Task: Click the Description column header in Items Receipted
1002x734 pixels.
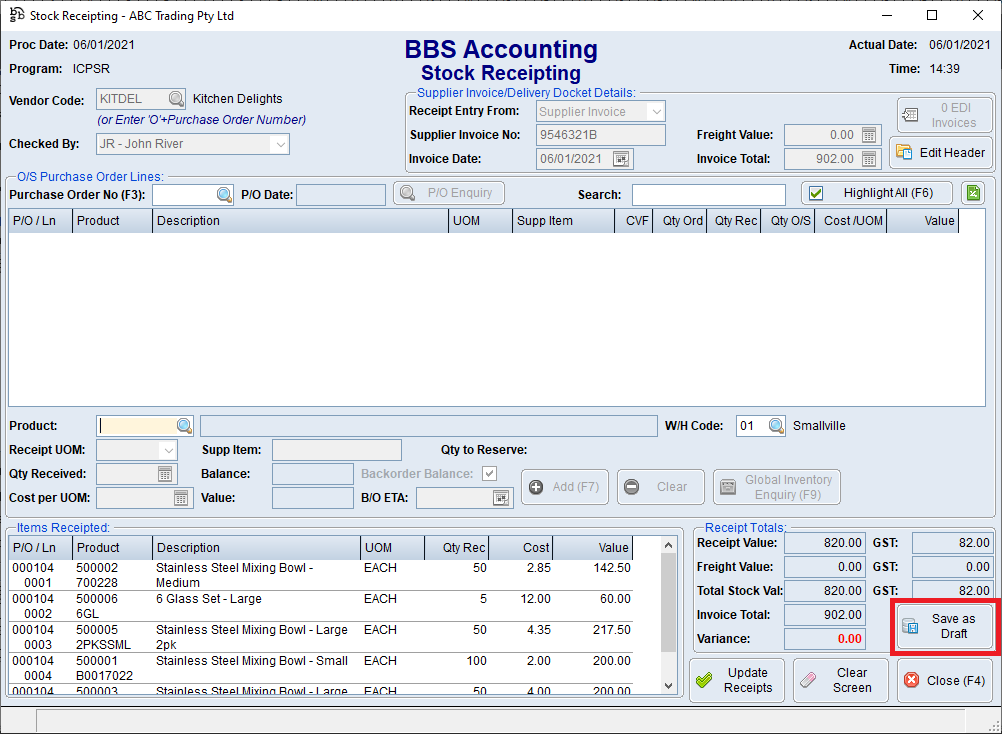Action: click(256, 548)
